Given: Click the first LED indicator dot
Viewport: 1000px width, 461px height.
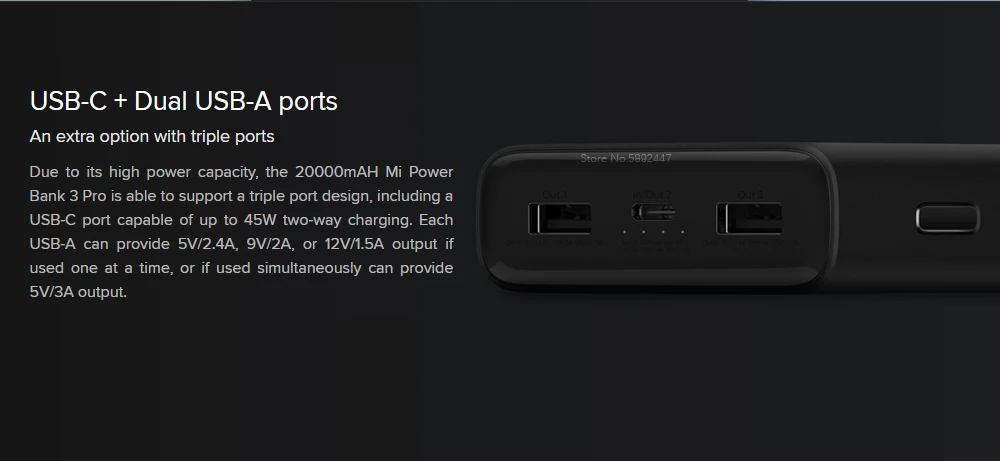Looking at the screenshot, I should point(624,232).
